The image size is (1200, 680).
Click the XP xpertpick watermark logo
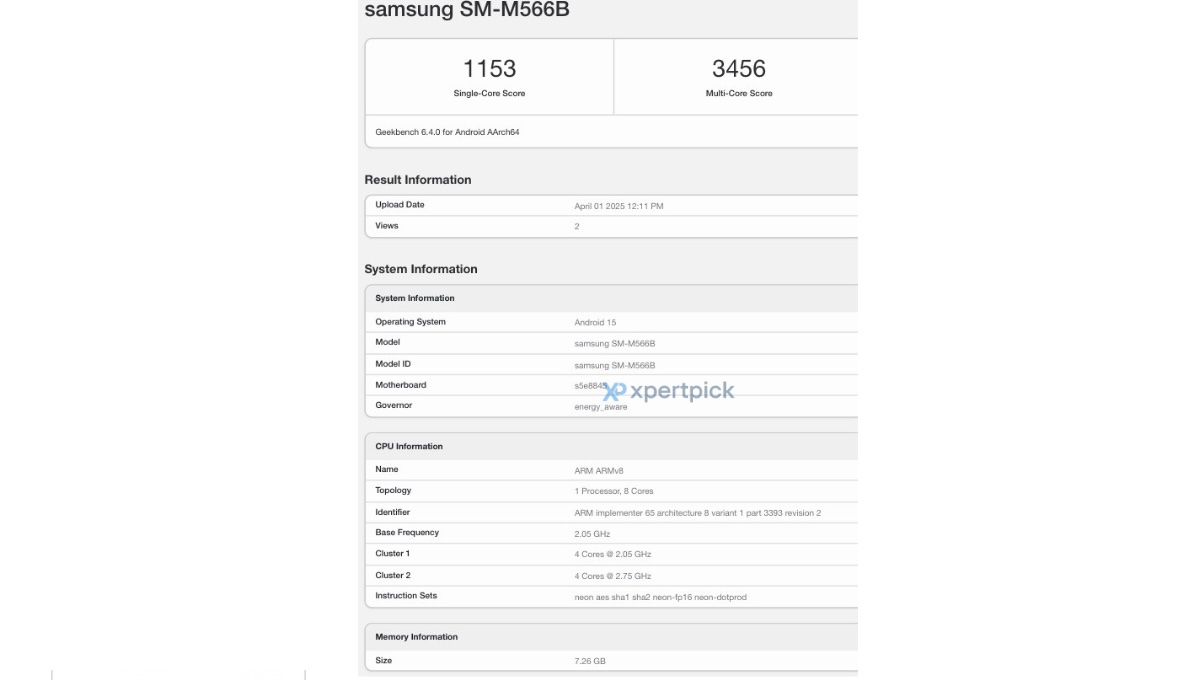click(x=669, y=391)
